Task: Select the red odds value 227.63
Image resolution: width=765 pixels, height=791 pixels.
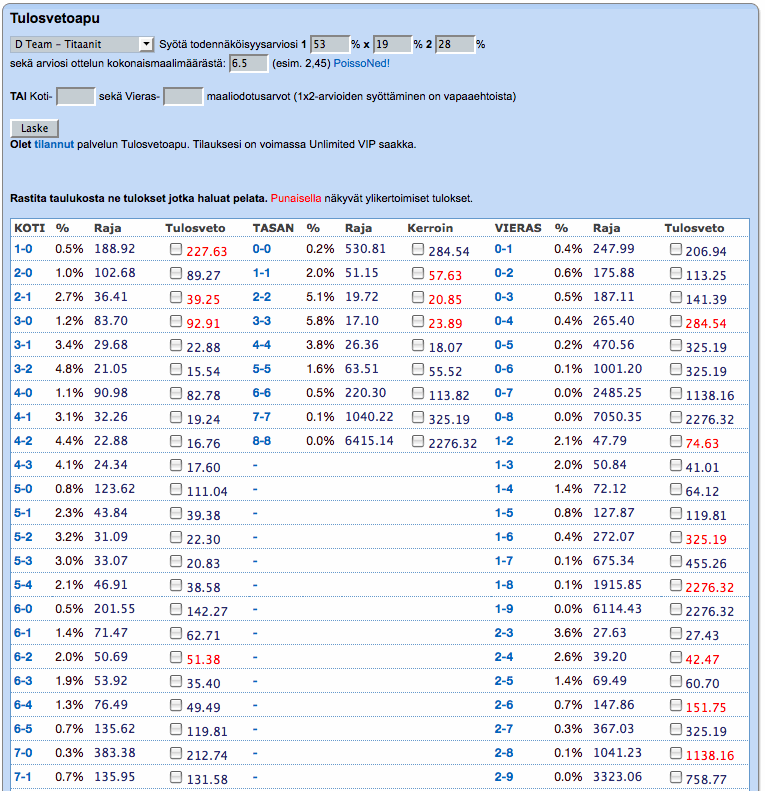Action: coord(207,251)
